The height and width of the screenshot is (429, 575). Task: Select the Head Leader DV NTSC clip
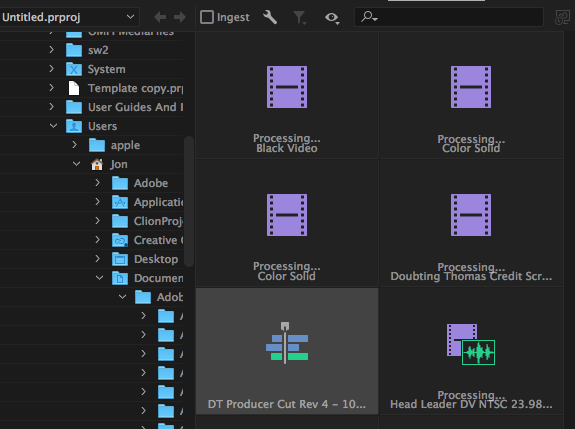pyautogui.click(x=471, y=344)
